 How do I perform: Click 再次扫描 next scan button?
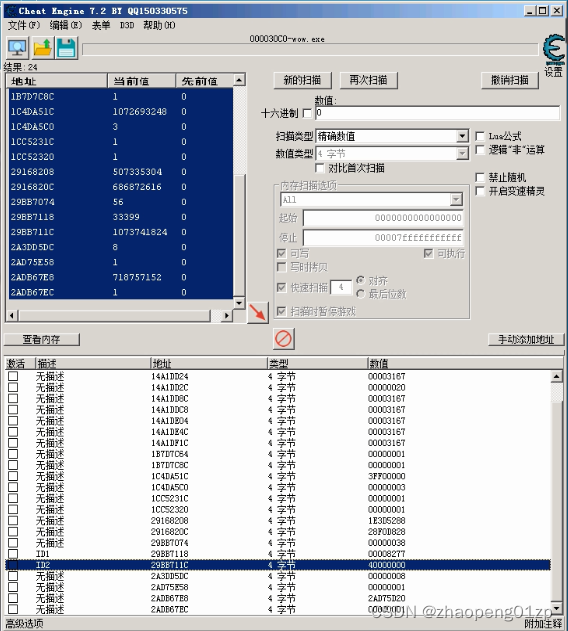(x=369, y=80)
